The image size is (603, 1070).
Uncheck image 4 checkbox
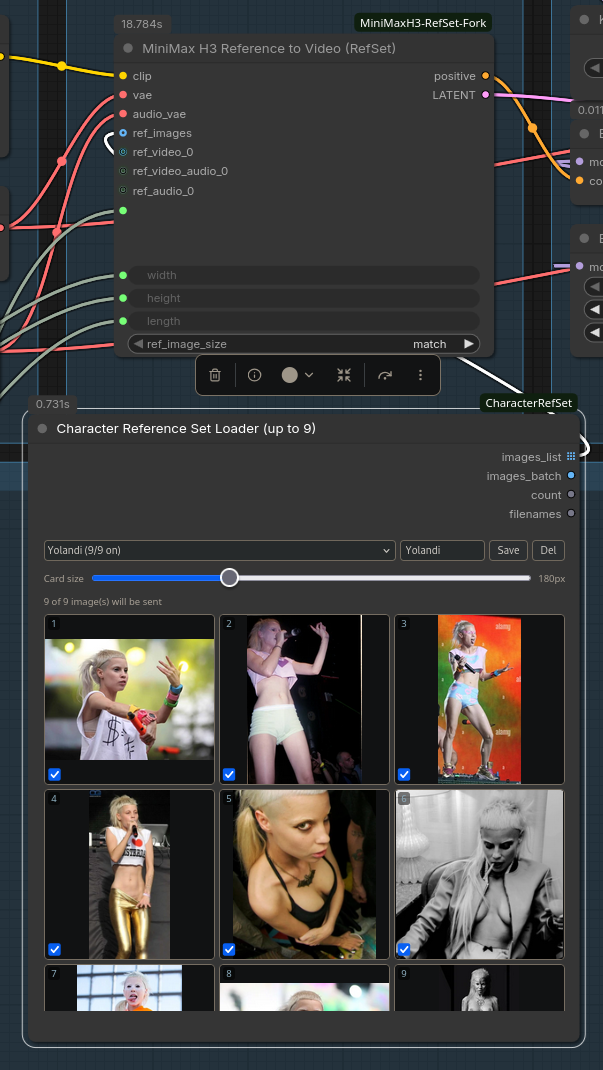point(55,949)
